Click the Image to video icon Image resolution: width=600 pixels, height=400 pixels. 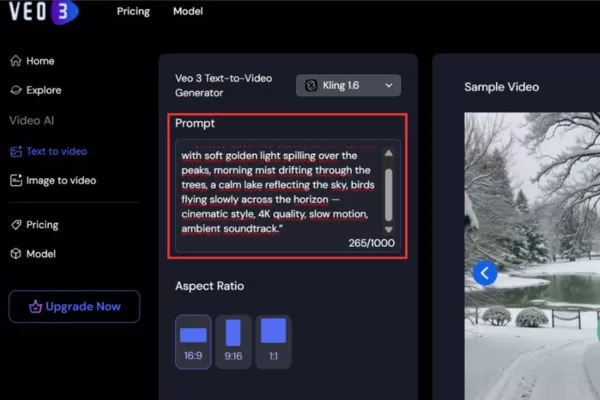(x=16, y=180)
